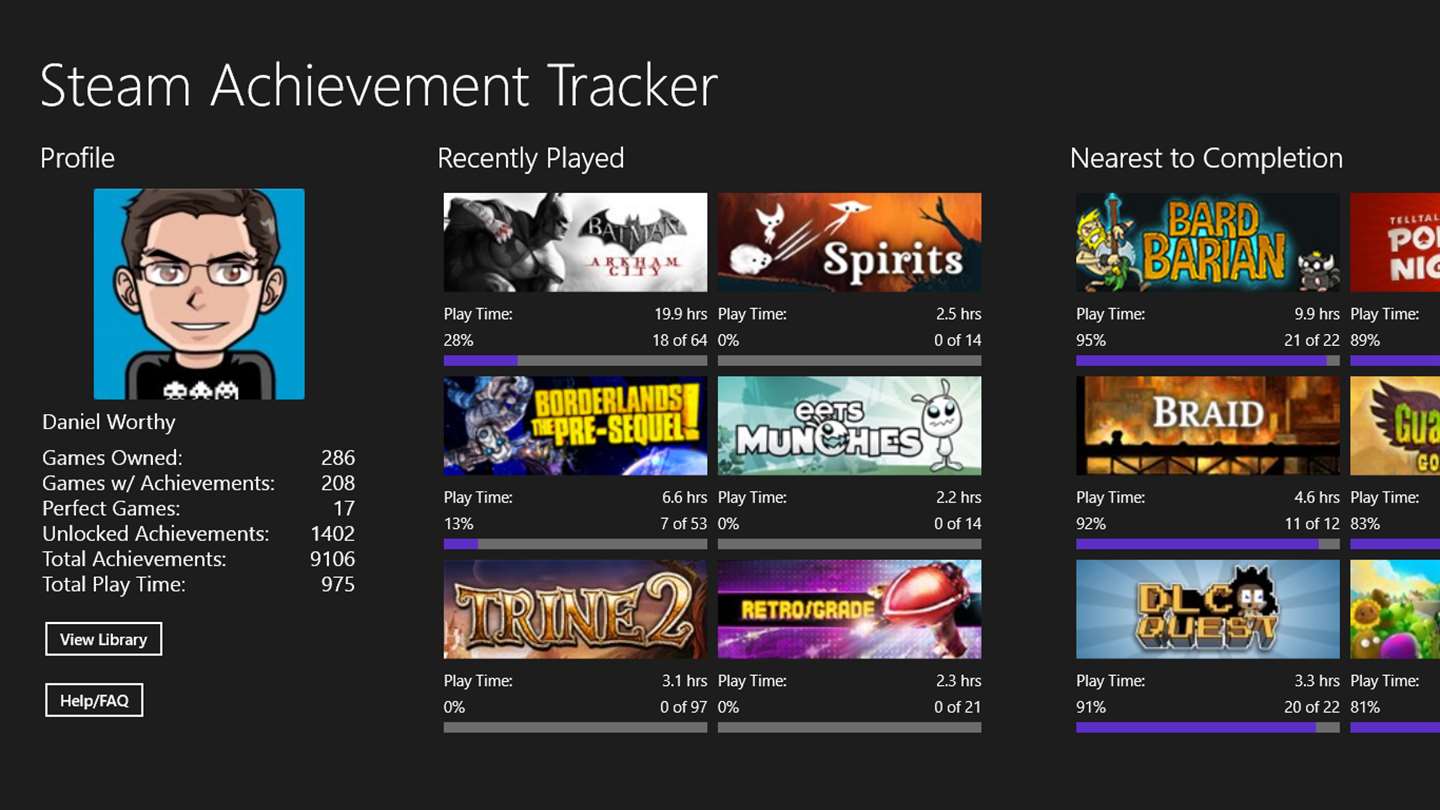Click the 19.9 hrs play time
Image resolution: width=1440 pixels, height=810 pixels.
pyautogui.click(x=681, y=314)
